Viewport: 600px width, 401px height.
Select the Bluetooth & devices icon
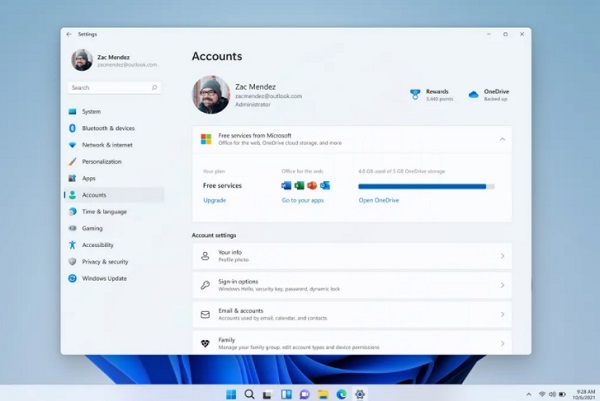(72, 128)
